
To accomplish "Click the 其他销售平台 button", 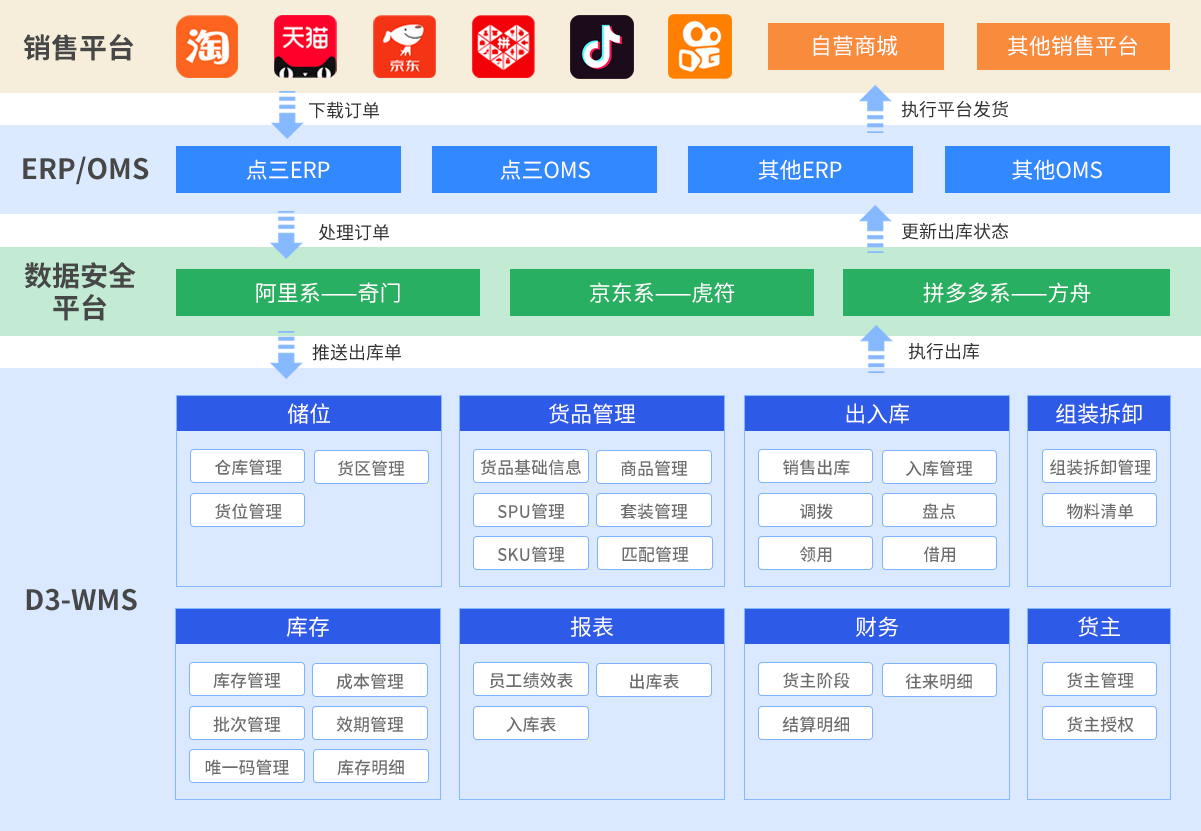I will click(x=1073, y=46).
